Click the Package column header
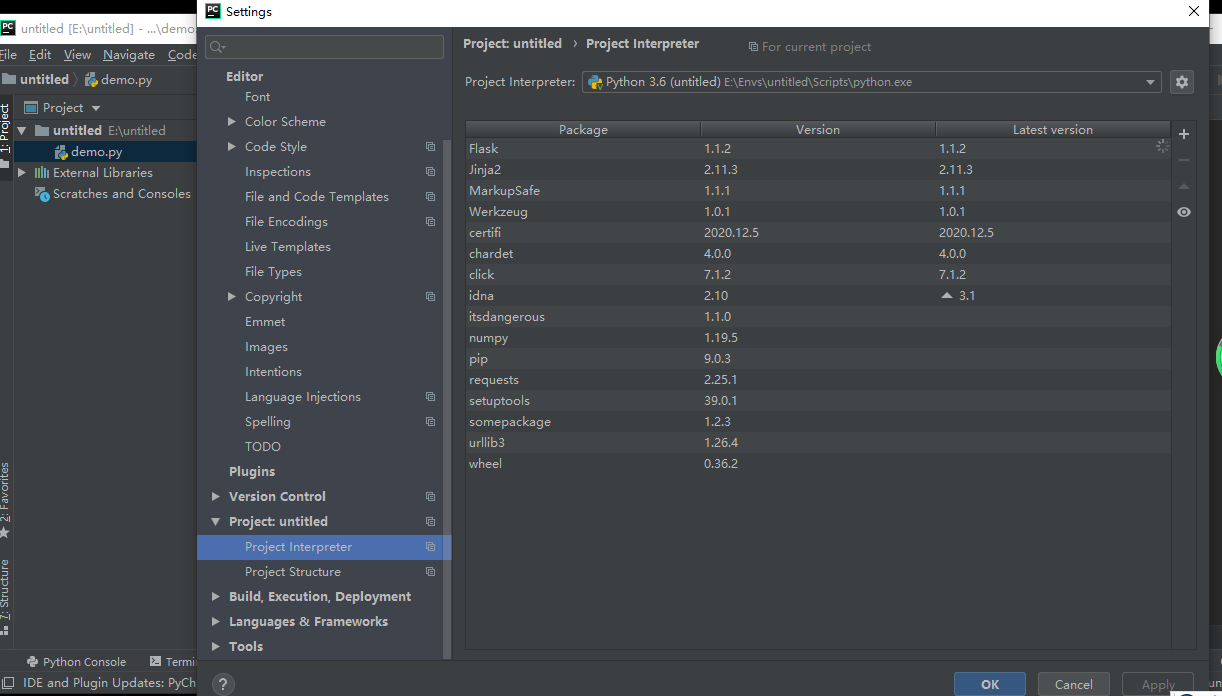 (x=583, y=130)
